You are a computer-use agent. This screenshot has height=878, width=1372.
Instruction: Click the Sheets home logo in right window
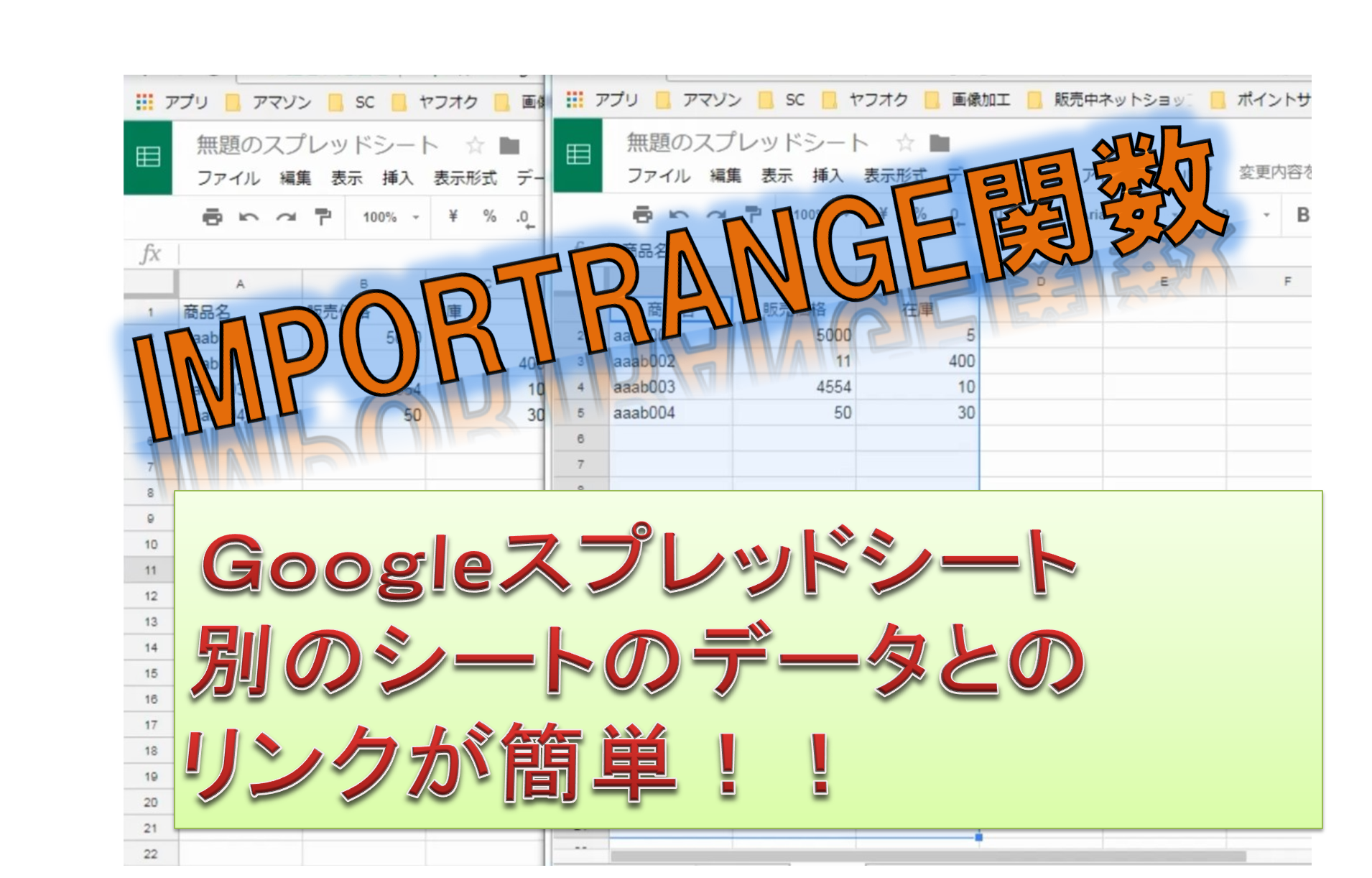[x=578, y=154]
